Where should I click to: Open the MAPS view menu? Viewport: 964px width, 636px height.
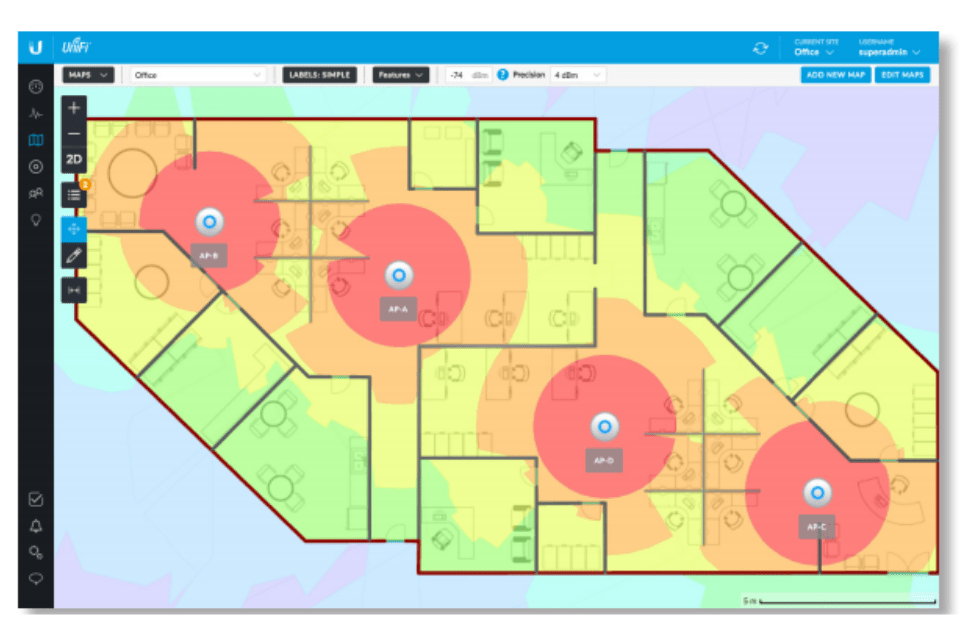pyautogui.click(x=88, y=75)
